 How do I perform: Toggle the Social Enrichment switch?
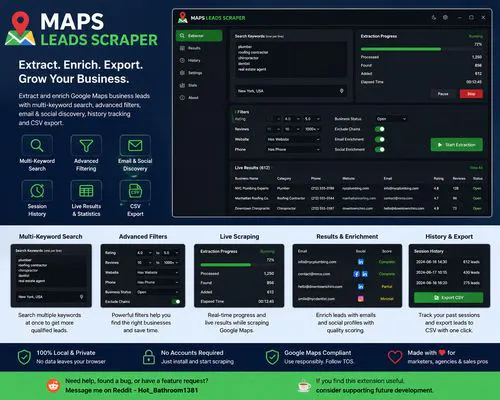(380, 149)
